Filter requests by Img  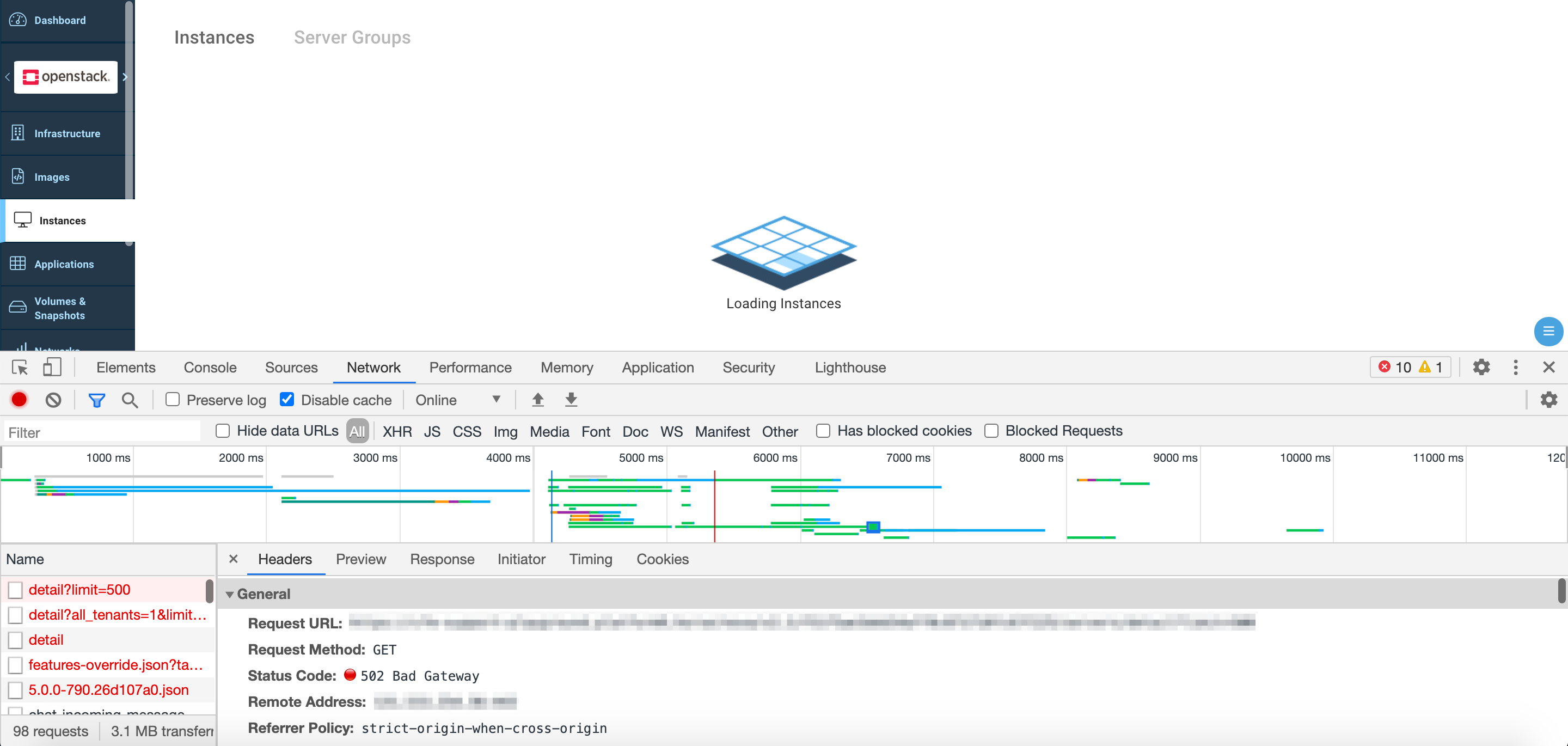tap(505, 432)
